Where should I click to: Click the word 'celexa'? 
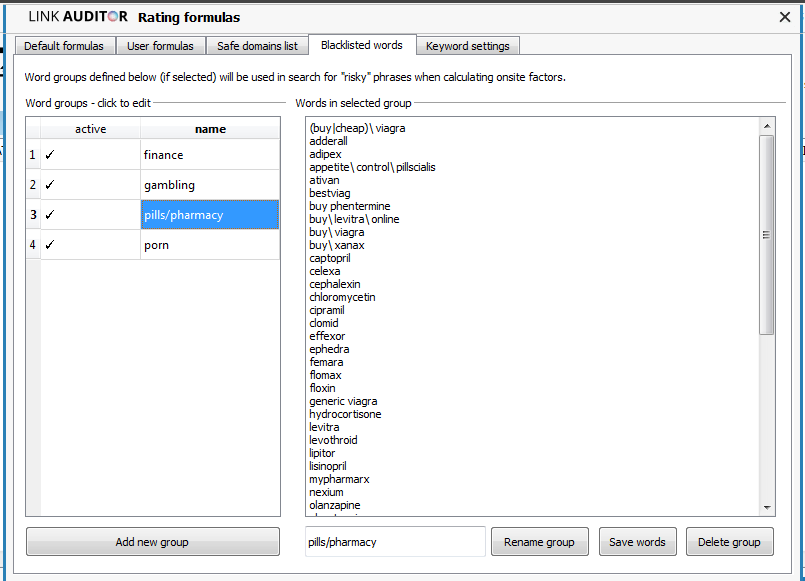coord(325,271)
